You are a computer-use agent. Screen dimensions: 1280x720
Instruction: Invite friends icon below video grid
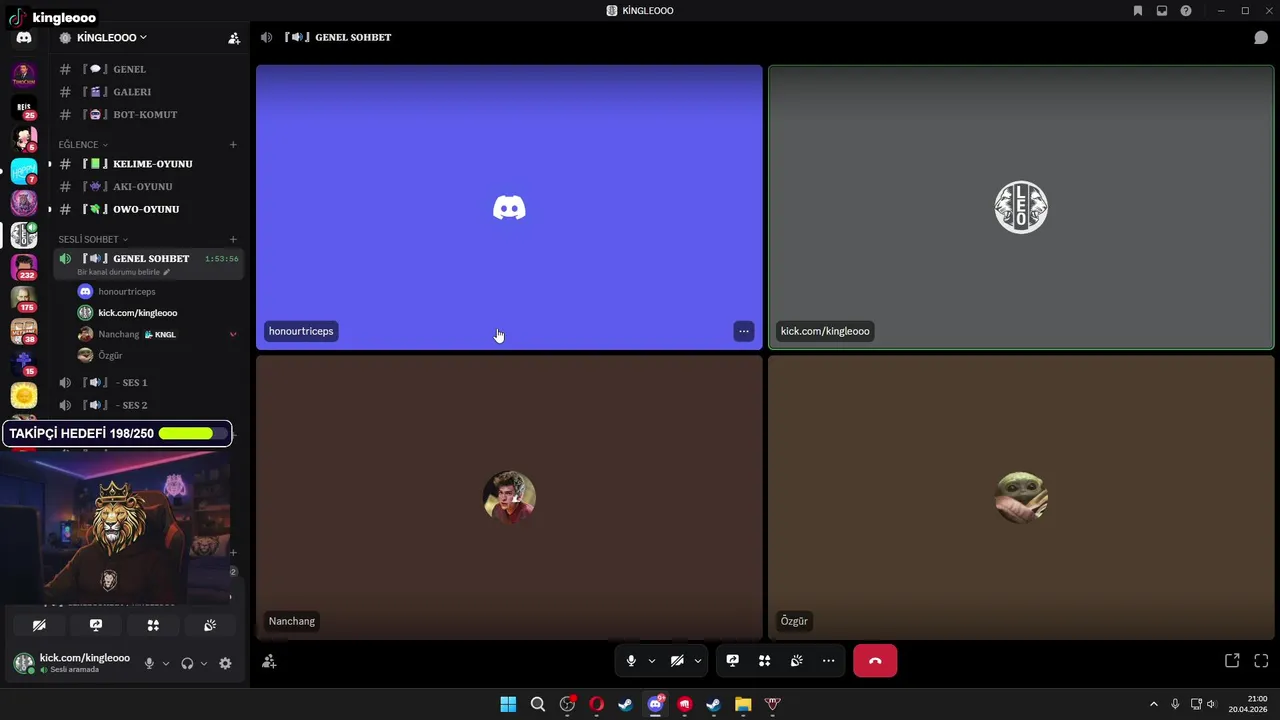tap(269, 661)
